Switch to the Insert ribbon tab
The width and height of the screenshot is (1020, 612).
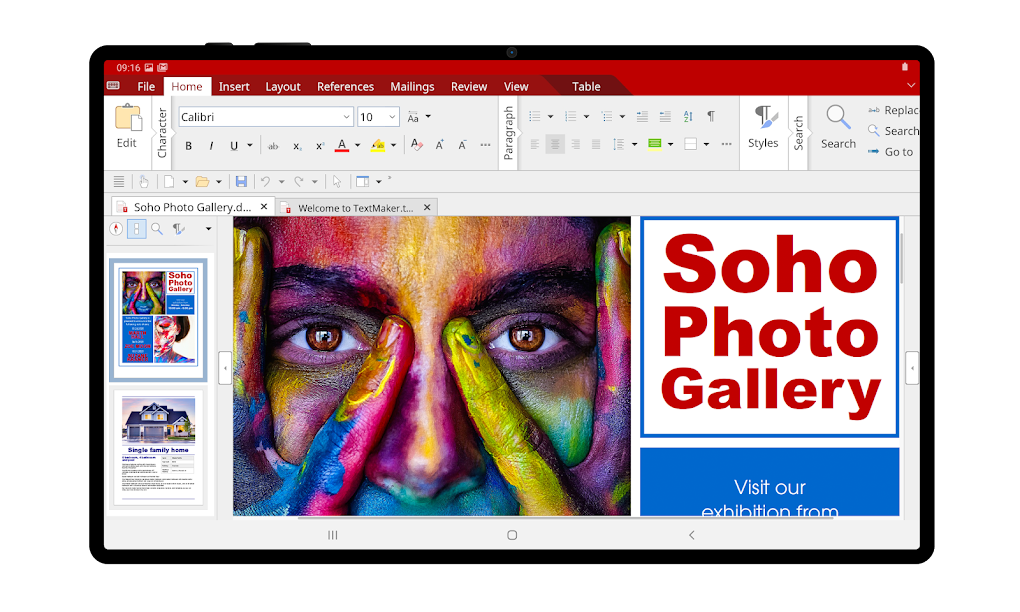pos(234,86)
